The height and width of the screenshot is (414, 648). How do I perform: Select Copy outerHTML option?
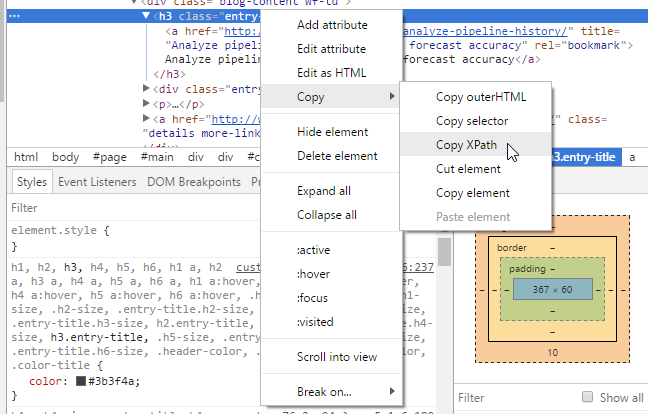pos(480,97)
